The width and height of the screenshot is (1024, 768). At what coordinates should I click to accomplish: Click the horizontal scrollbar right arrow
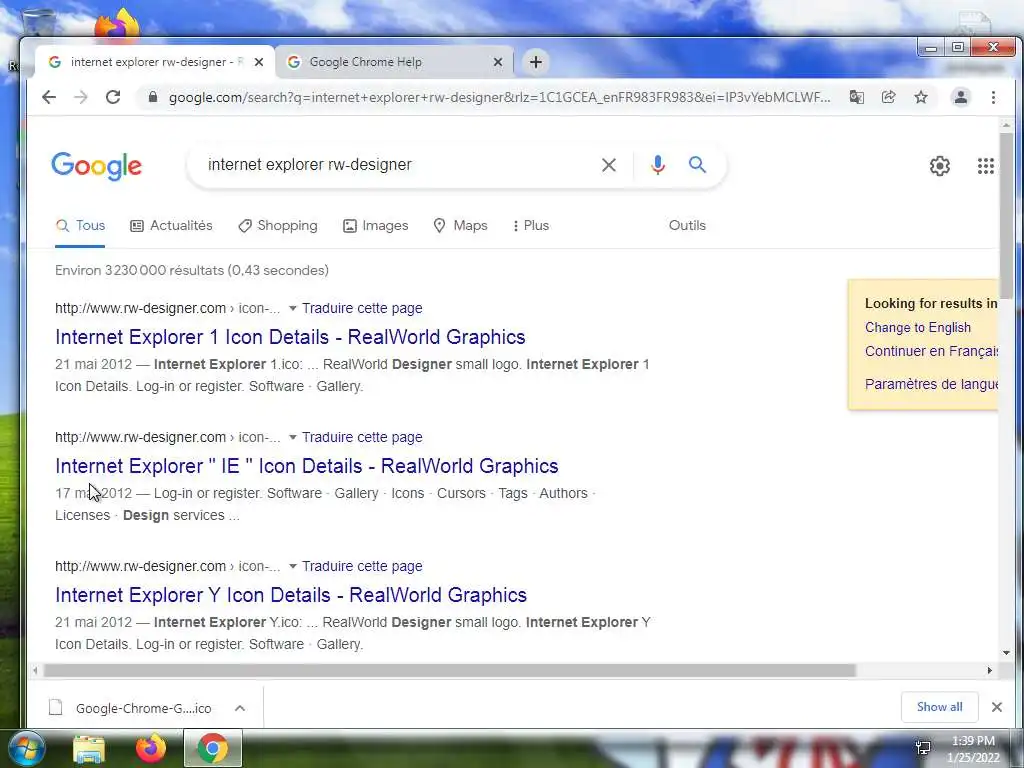pos(989,671)
